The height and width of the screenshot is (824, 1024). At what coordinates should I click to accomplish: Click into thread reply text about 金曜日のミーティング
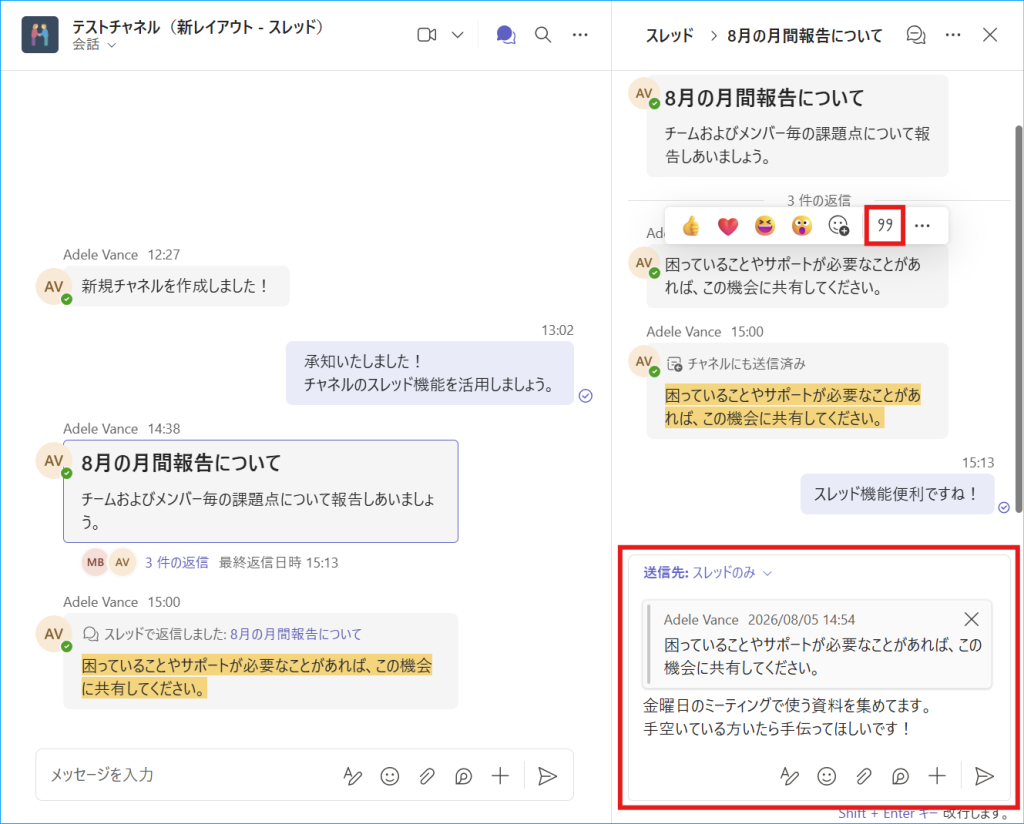787,717
